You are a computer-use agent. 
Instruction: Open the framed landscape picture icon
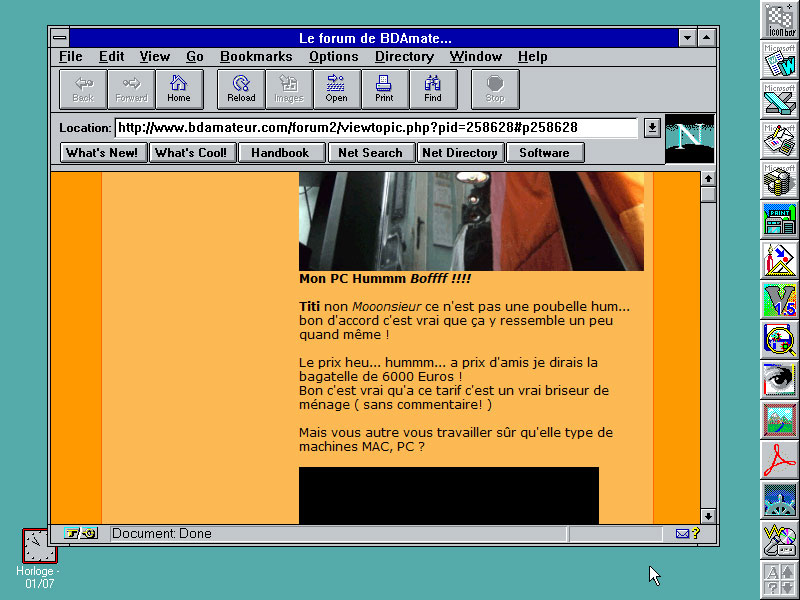click(x=780, y=420)
